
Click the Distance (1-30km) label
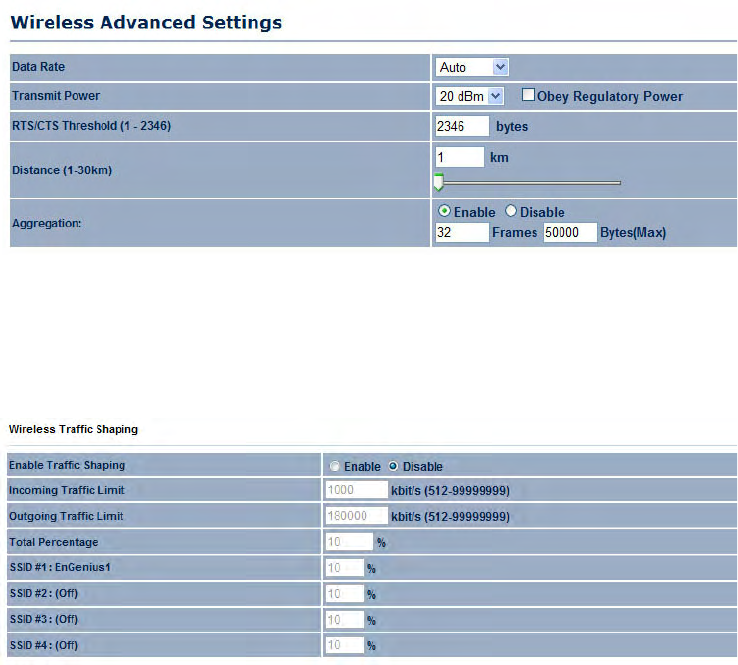click(62, 170)
